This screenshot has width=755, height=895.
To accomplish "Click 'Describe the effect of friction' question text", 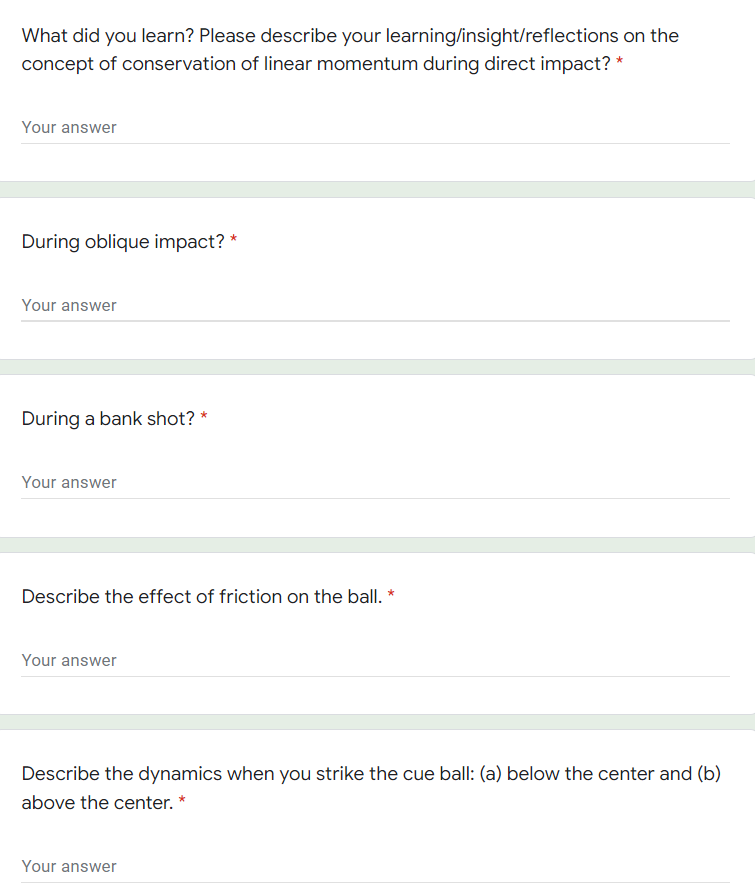I will [x=202, y=596].
